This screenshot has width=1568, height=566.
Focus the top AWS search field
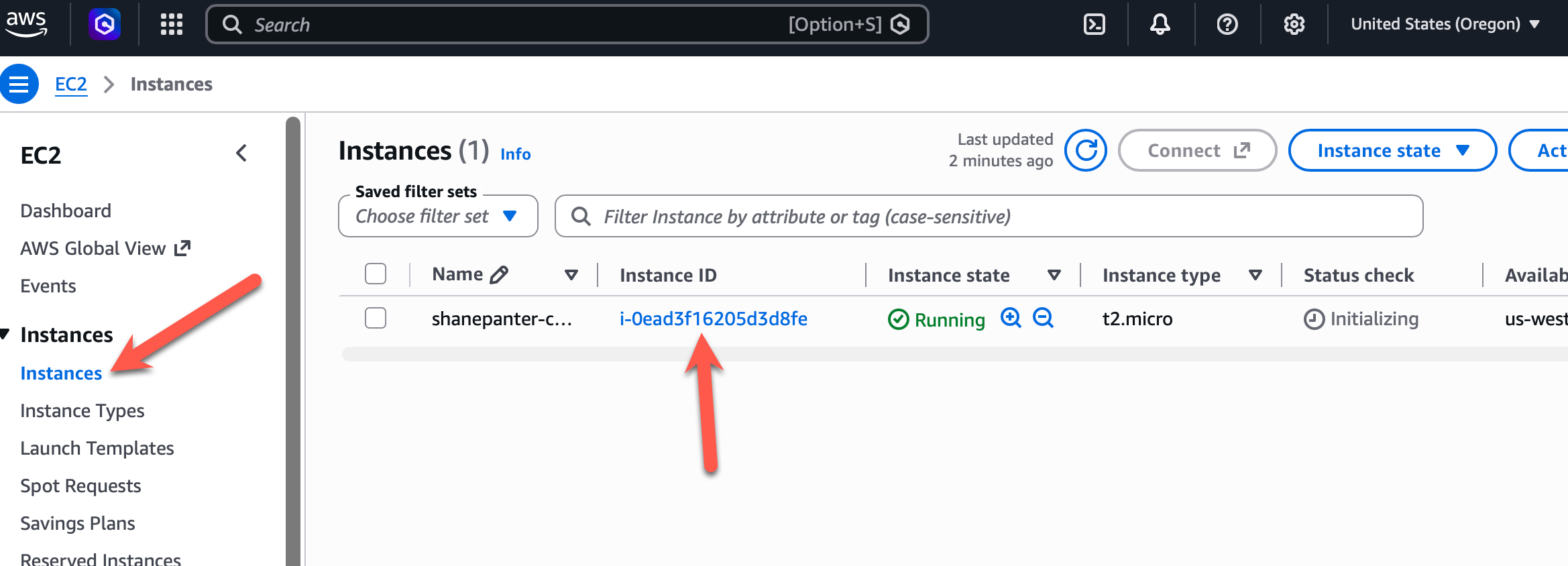(x=567, y=25)
